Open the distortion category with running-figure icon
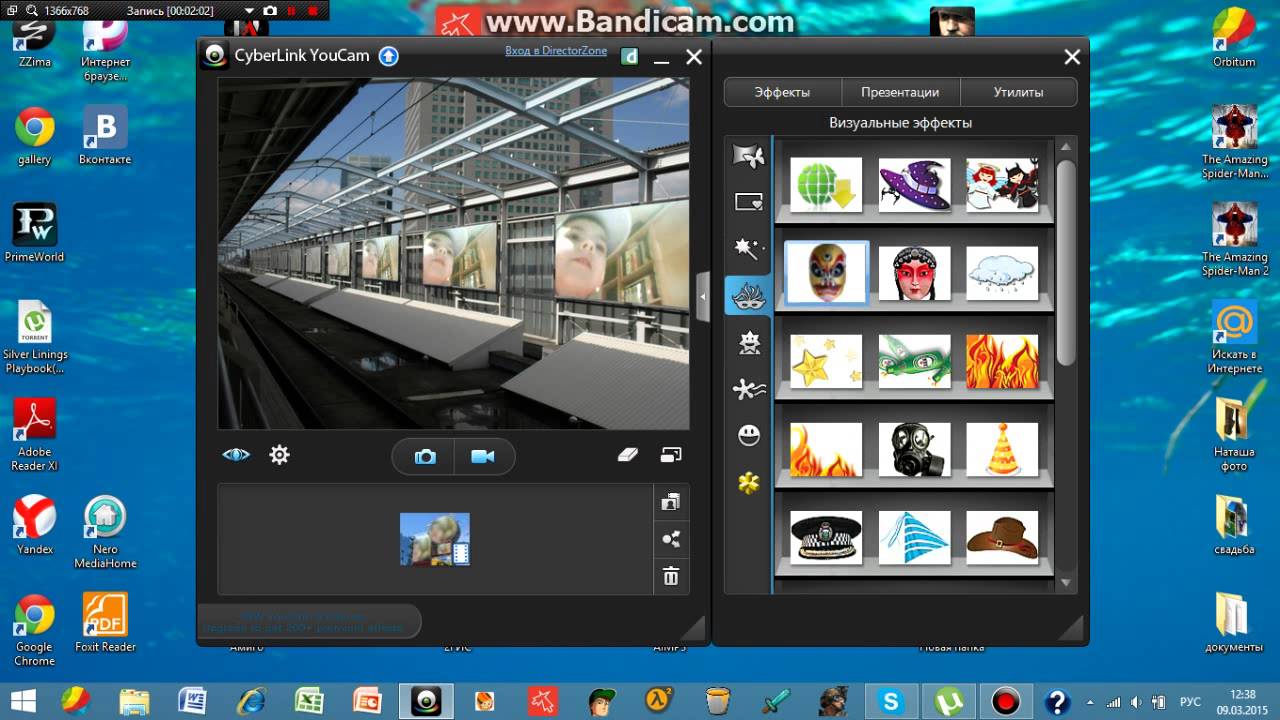1280x720 pixels. point(749,390)
